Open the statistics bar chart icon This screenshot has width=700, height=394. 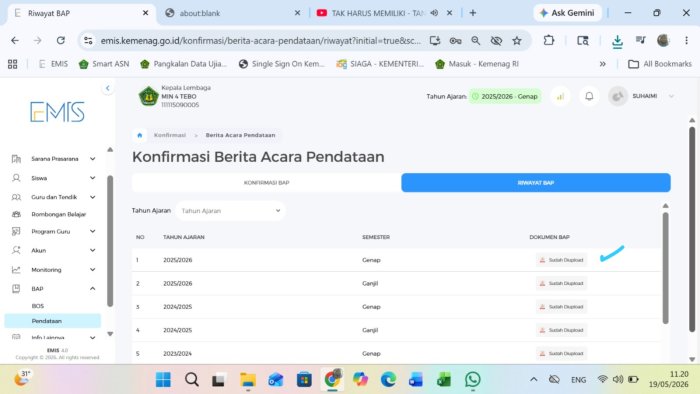[x=560, y=96]
